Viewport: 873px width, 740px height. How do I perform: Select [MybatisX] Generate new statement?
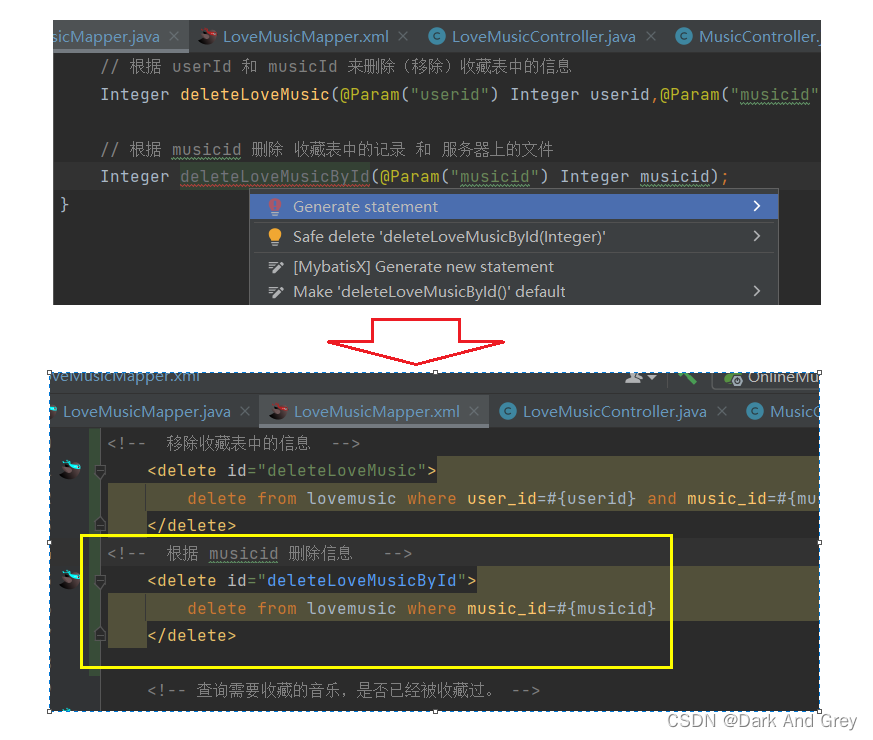(514, 267)
